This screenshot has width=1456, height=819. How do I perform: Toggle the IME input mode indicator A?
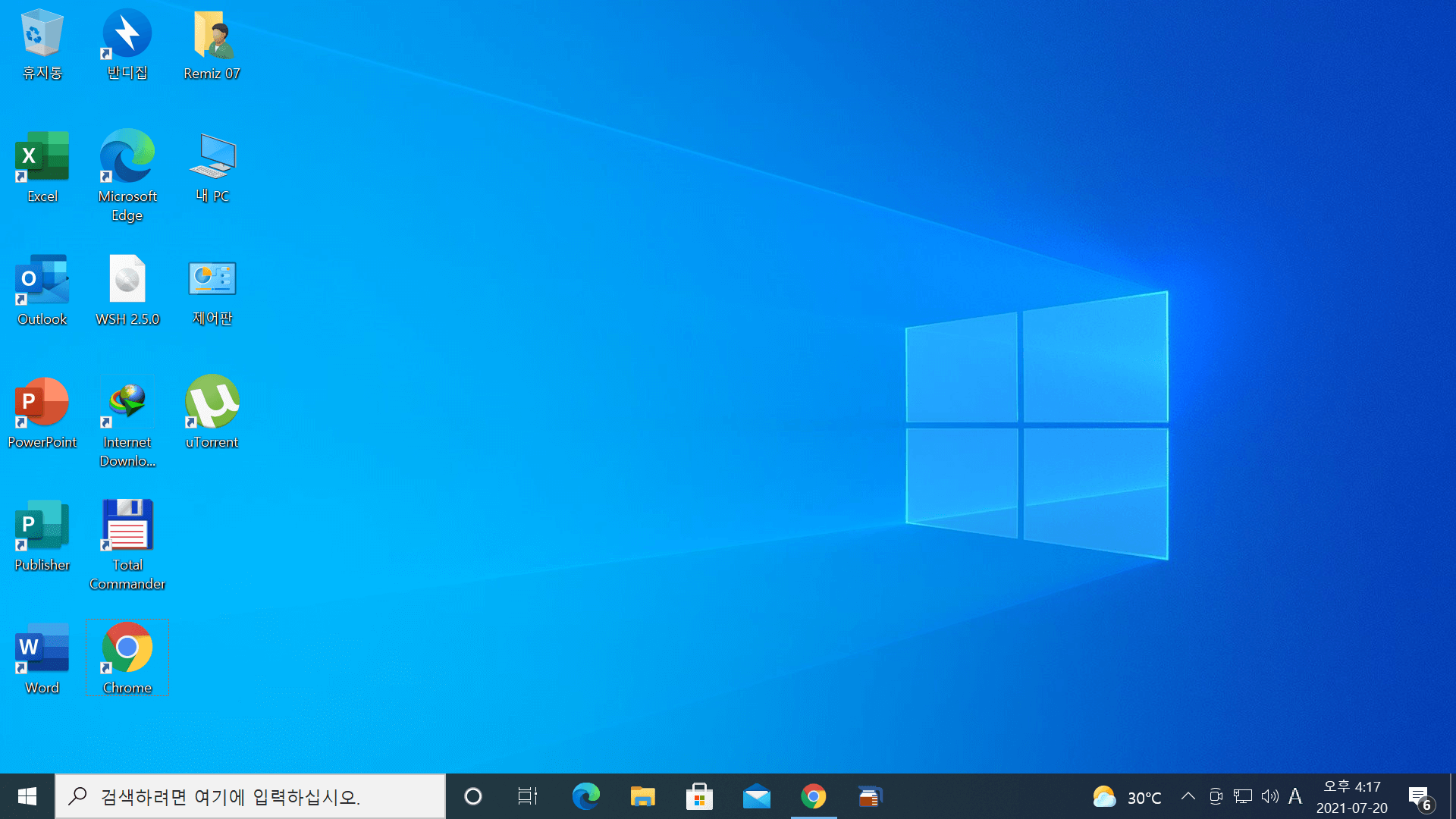pyautogui.click(x=1295, y=796)
